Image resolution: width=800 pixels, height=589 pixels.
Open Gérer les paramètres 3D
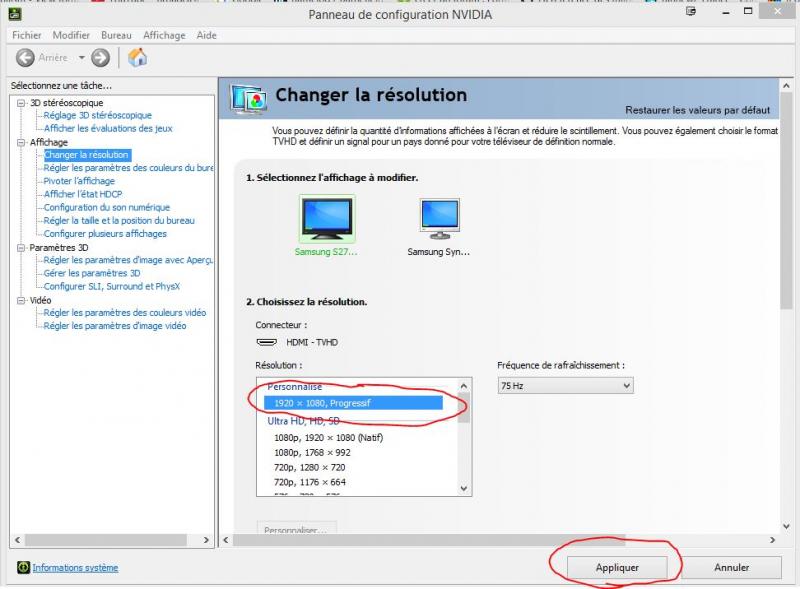[x=92, y=273]
